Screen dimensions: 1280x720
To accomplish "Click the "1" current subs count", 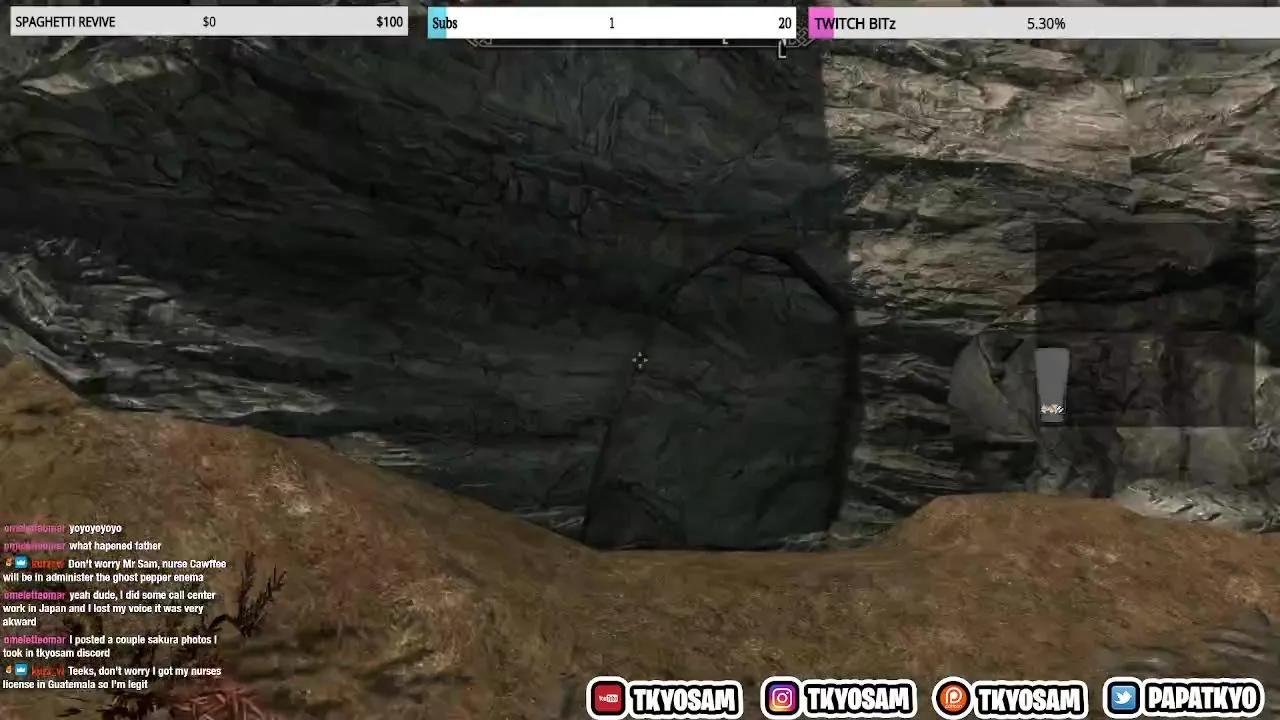I will [x=611, y=23].
